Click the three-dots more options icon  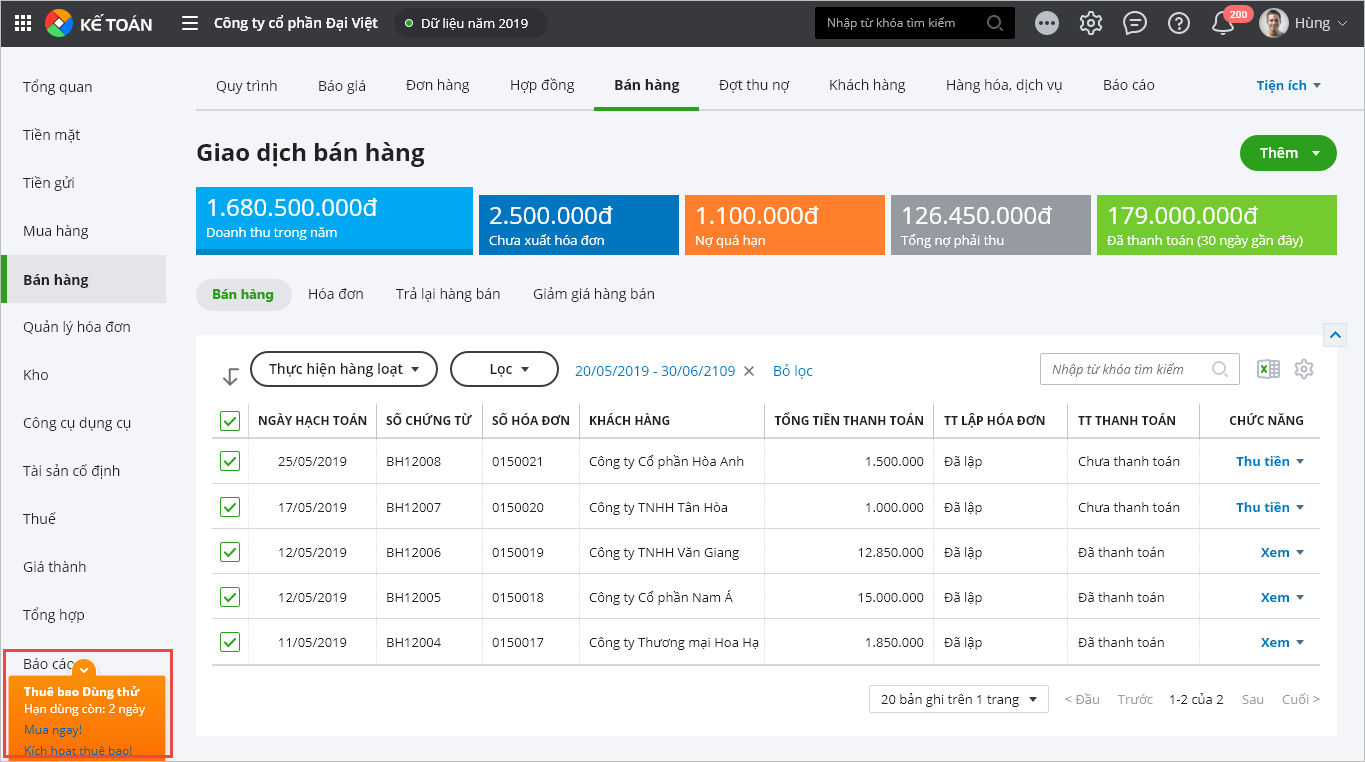[x=1047, y=23]
